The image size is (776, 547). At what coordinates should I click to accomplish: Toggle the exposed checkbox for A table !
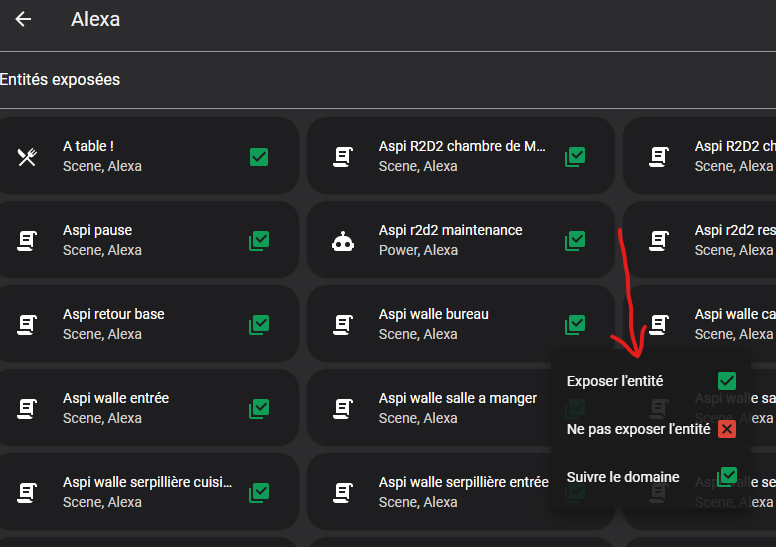click(x=259, y=157)
